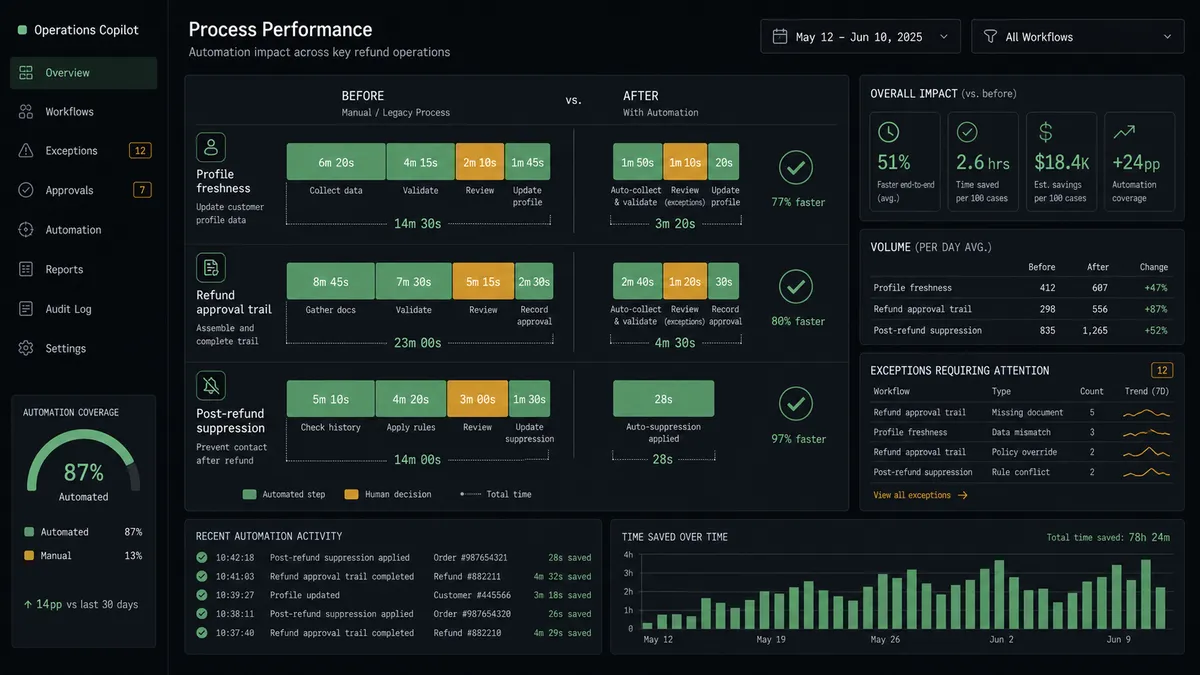Click the green check for the 10:37:40 activity
Viewport: 1200px width, 675px height.
[x=202, y=633]
